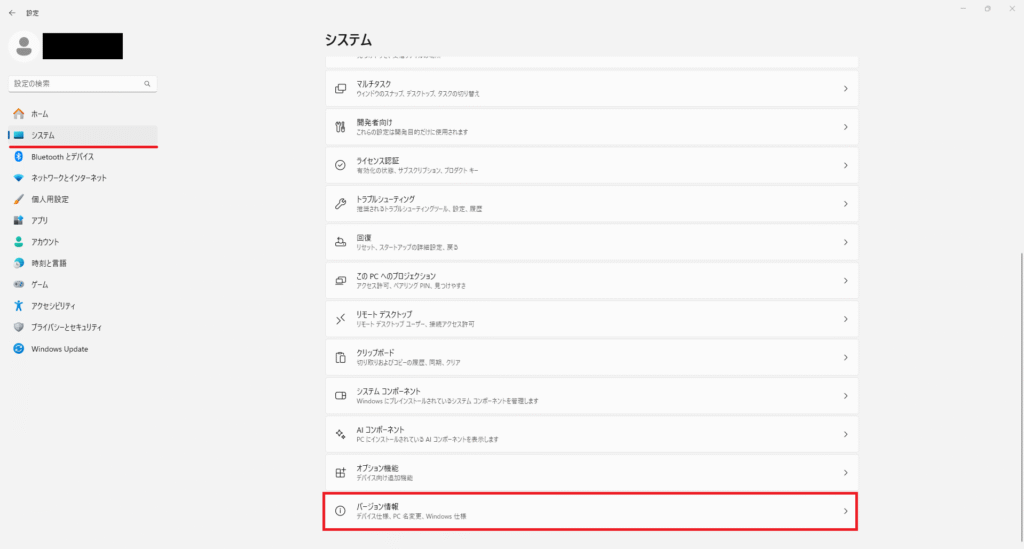The height and width of the screenshot is (549, 1024).
Task: Expand the オプション機能 chevron arrow
Action: coord(845,472)
